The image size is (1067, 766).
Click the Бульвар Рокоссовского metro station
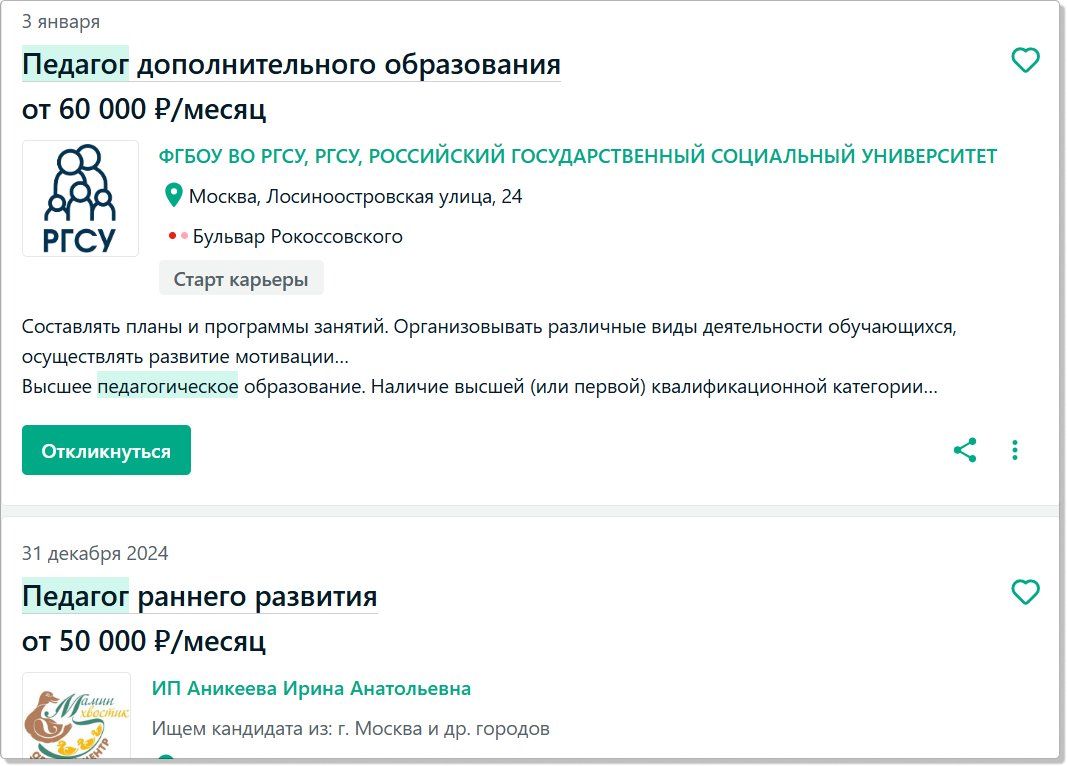pyautogui.click(x=297, y=237)
